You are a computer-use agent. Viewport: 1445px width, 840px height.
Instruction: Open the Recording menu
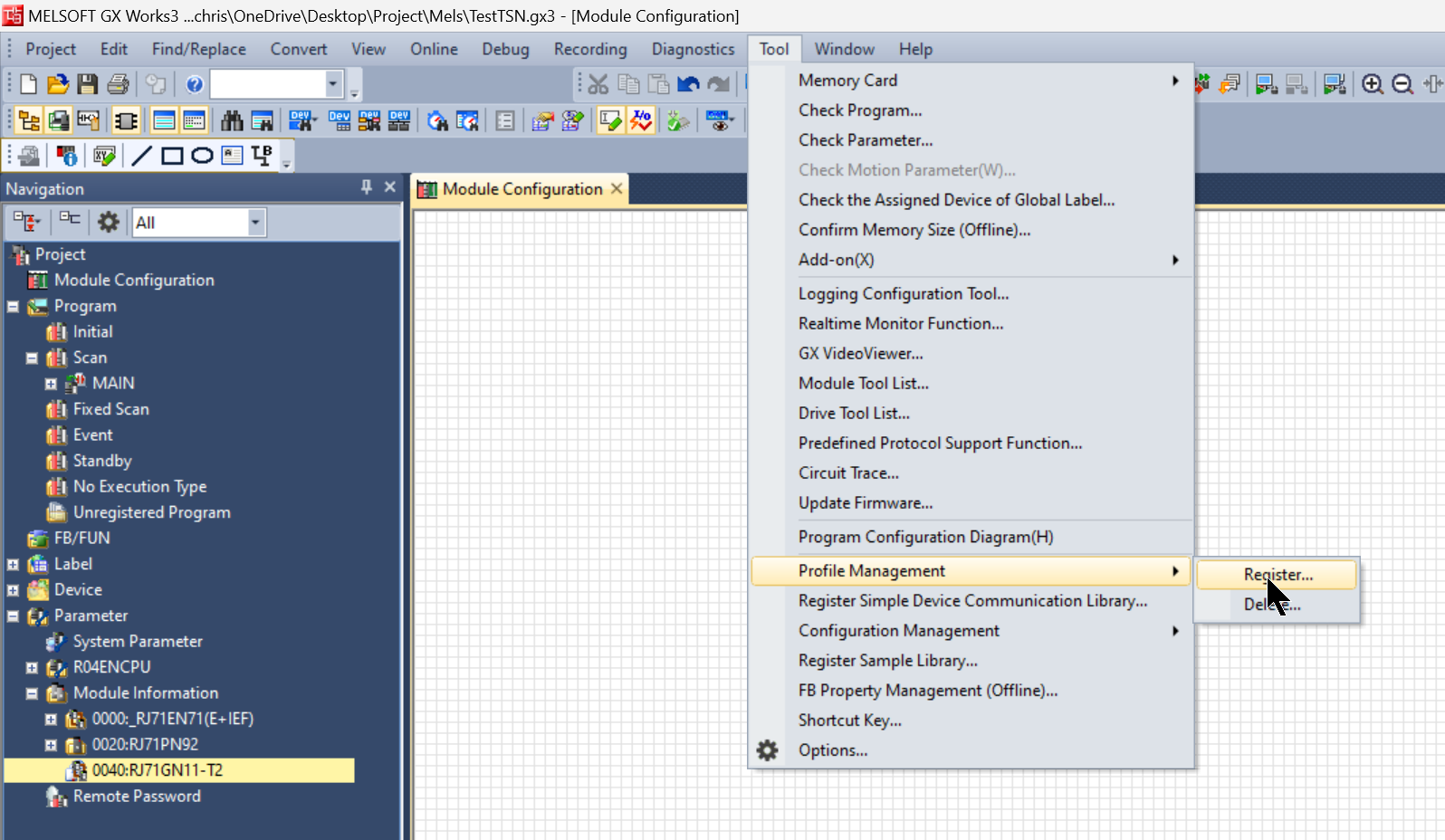click(x=590, y=49)
